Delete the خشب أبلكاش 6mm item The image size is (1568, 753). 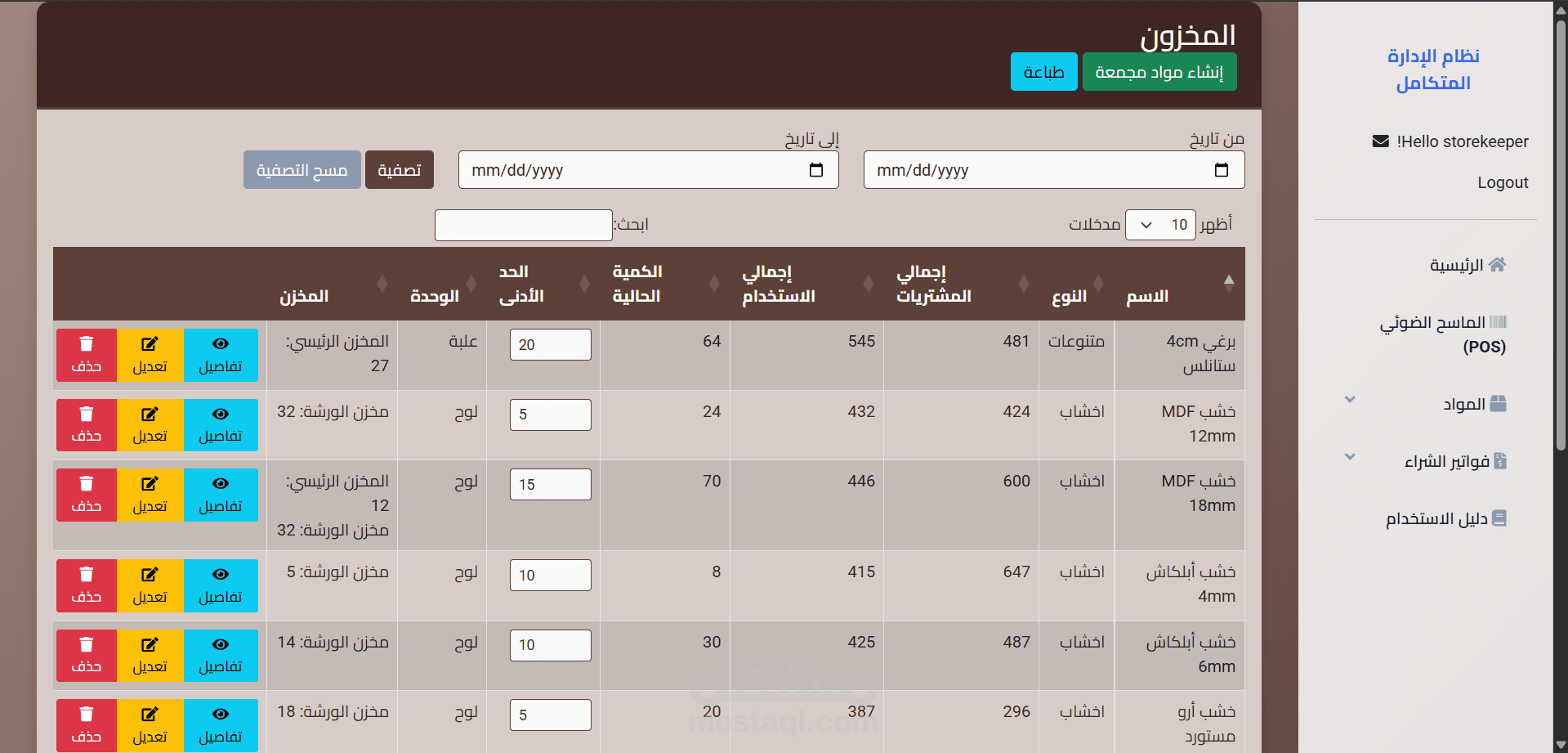coord(87,656)
